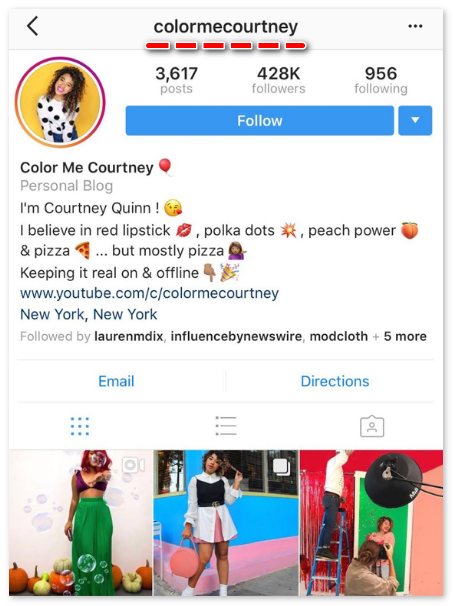Open the blue wall carousel post
Screen dimensions: 453x606
click(226, 523)
